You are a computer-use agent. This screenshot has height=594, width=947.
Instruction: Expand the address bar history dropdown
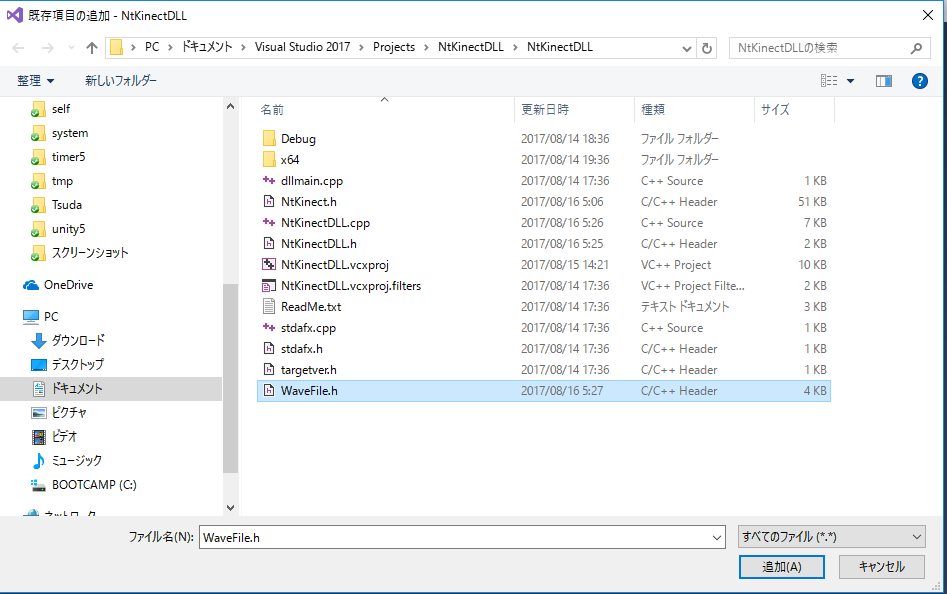click(687, 48)
